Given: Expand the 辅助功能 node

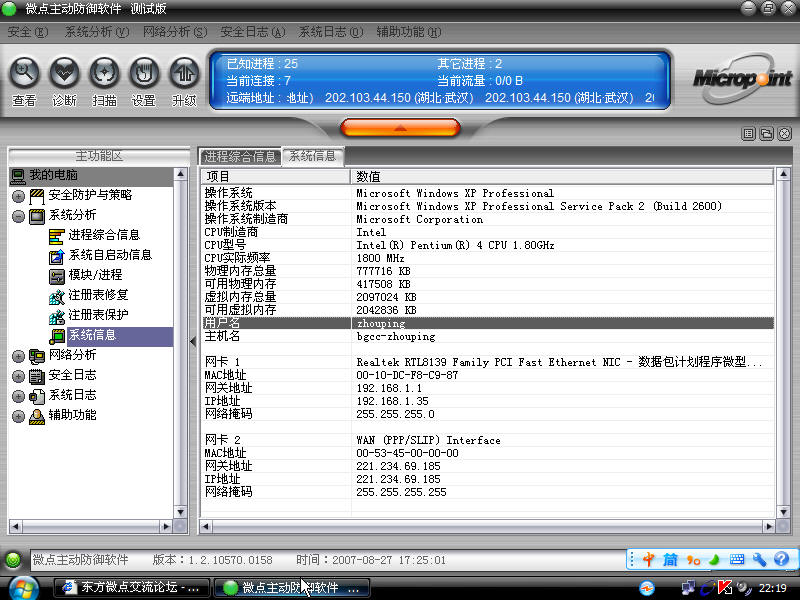Looking at the screenshot, I should tap(18, 416).
